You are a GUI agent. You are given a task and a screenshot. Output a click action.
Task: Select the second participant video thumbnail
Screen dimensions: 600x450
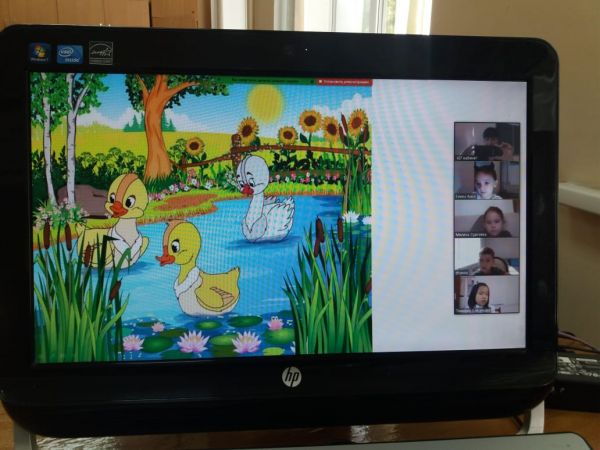(x=487, y=180)
